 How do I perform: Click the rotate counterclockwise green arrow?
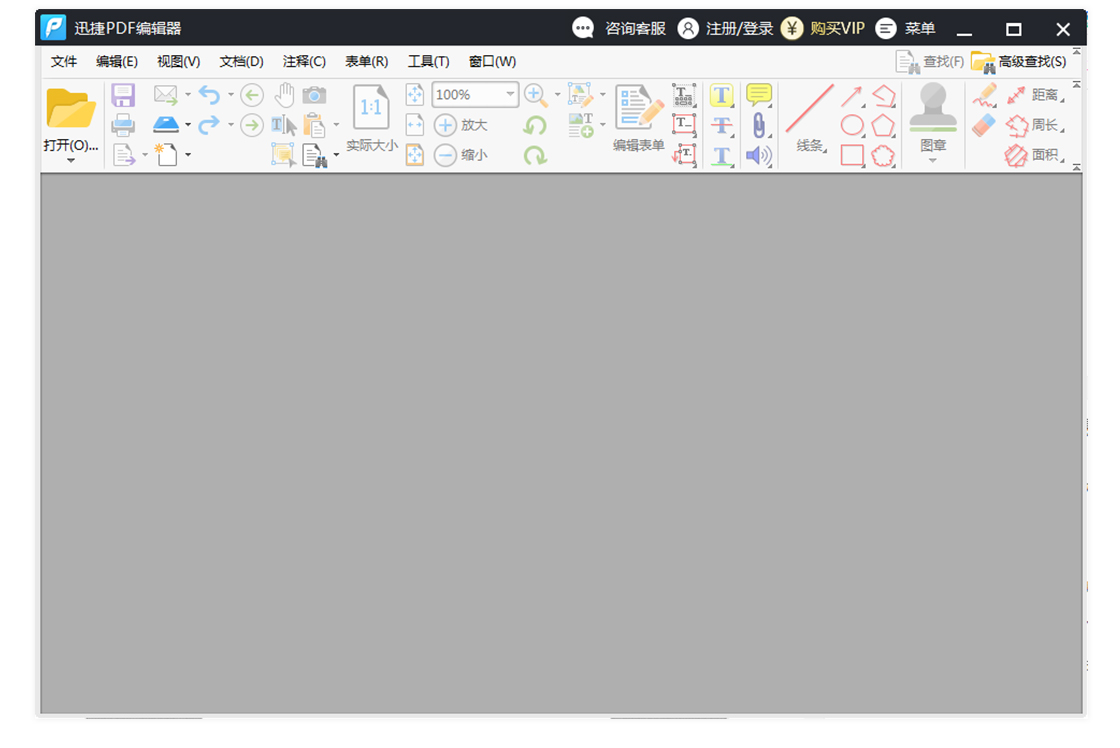click(x=535, y=126)
